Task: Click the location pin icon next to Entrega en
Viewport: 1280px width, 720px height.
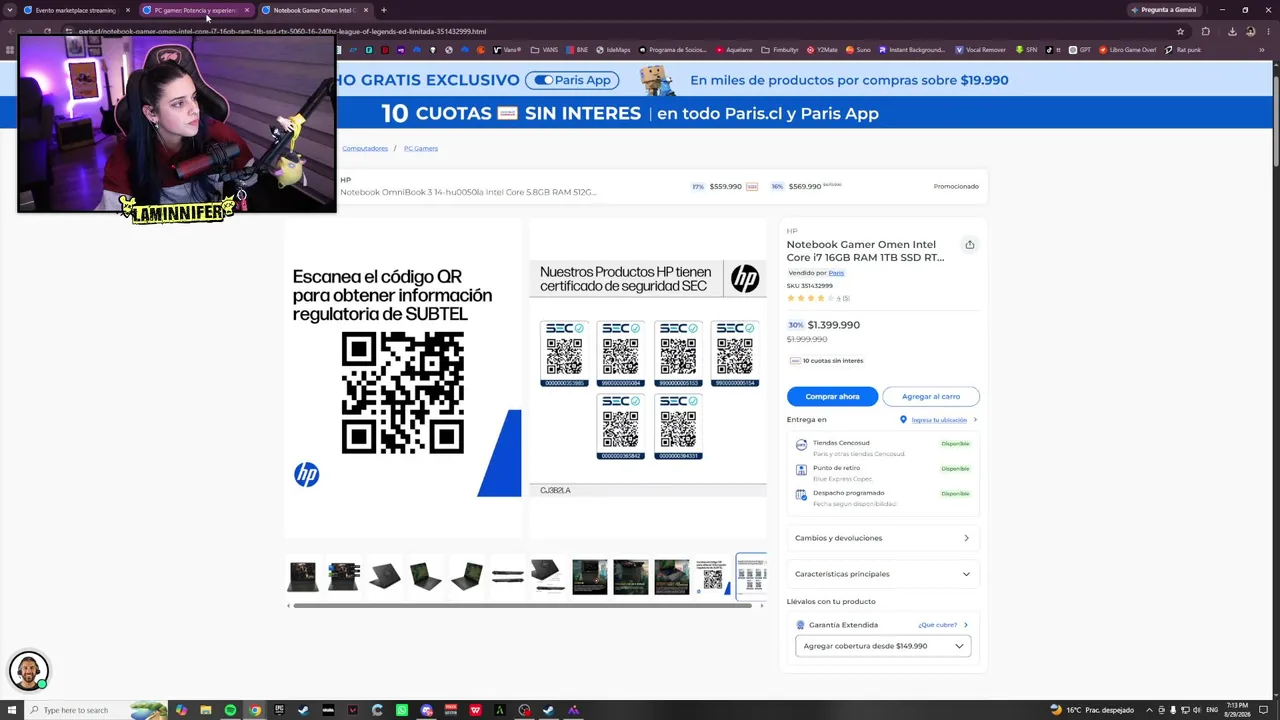Action: pos(903,420)
